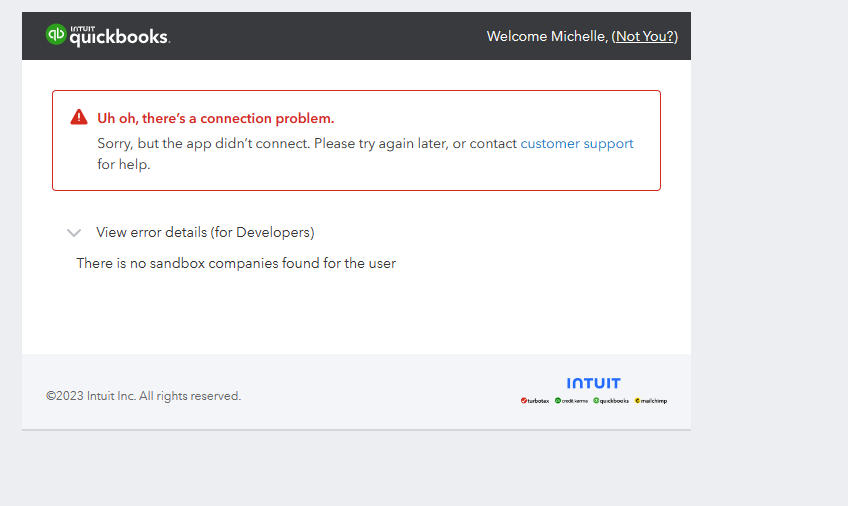Click the for help text in error box
The image size is (848, 506).
[124, 164]
